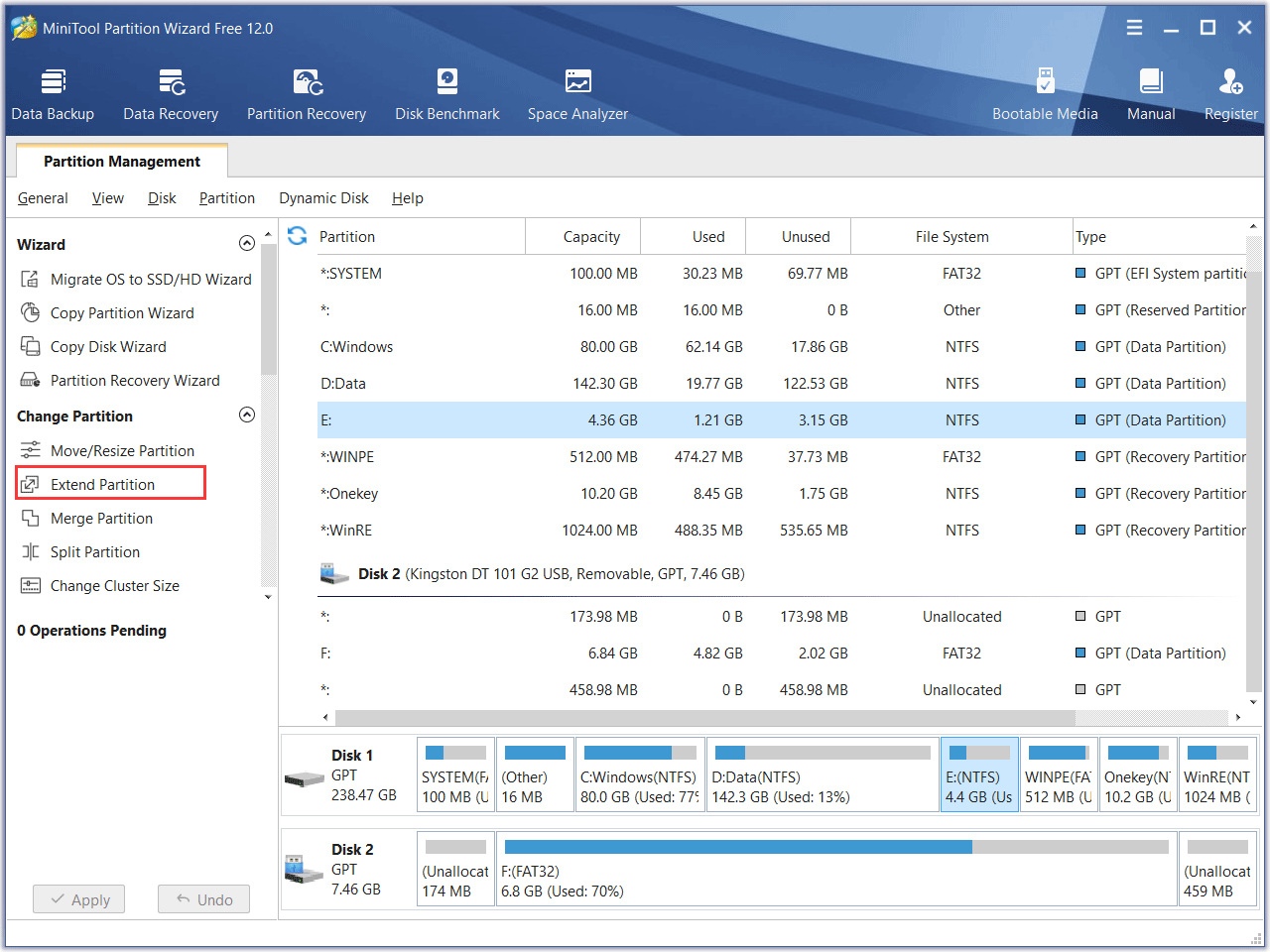Image resolution: width=1270 pixels, height=952 pixels.
Task: Open the hamburger menu
Action: pos(1134,28)
